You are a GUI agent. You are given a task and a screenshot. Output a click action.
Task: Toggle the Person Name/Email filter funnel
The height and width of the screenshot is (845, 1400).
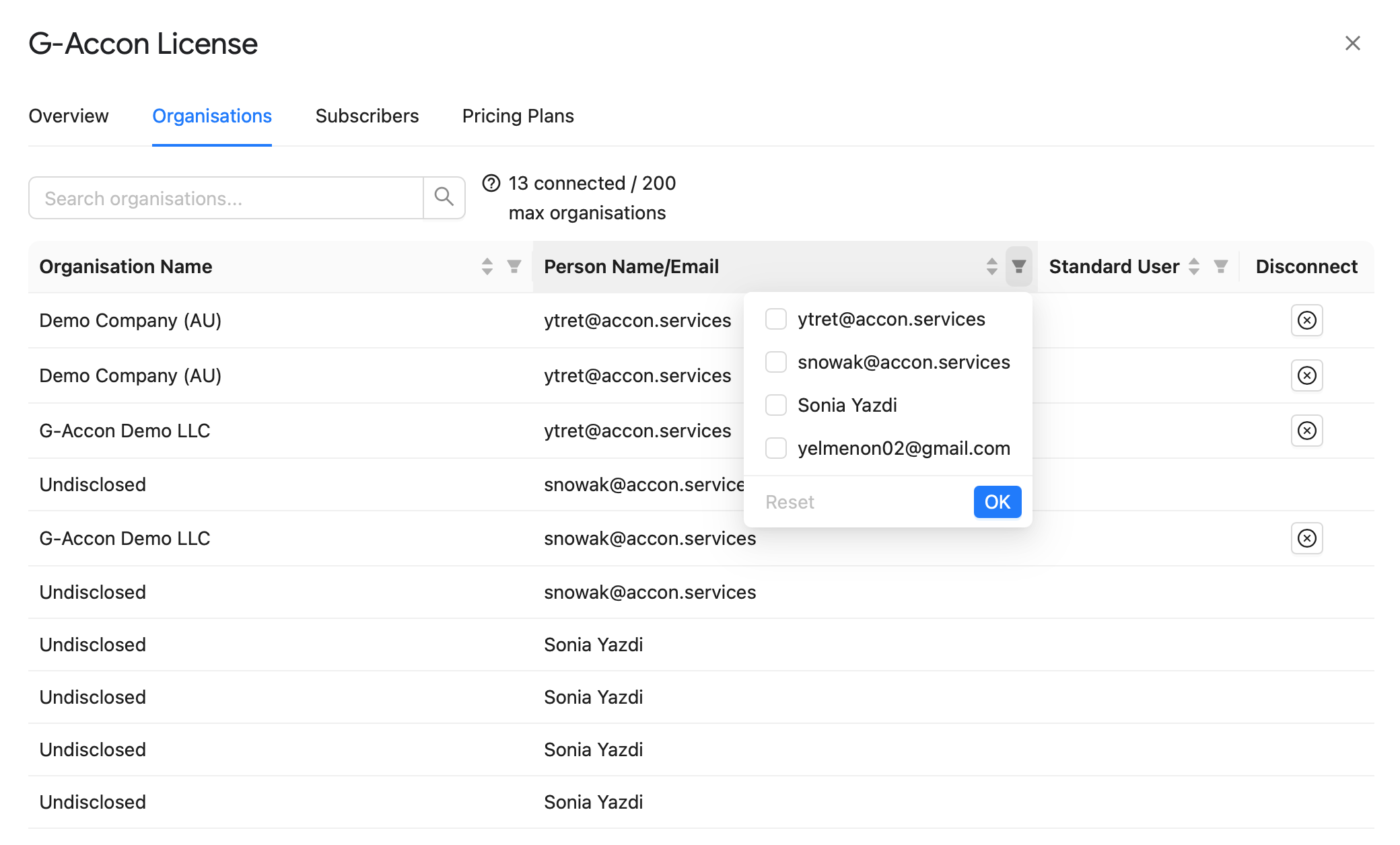pos(1019,266)
